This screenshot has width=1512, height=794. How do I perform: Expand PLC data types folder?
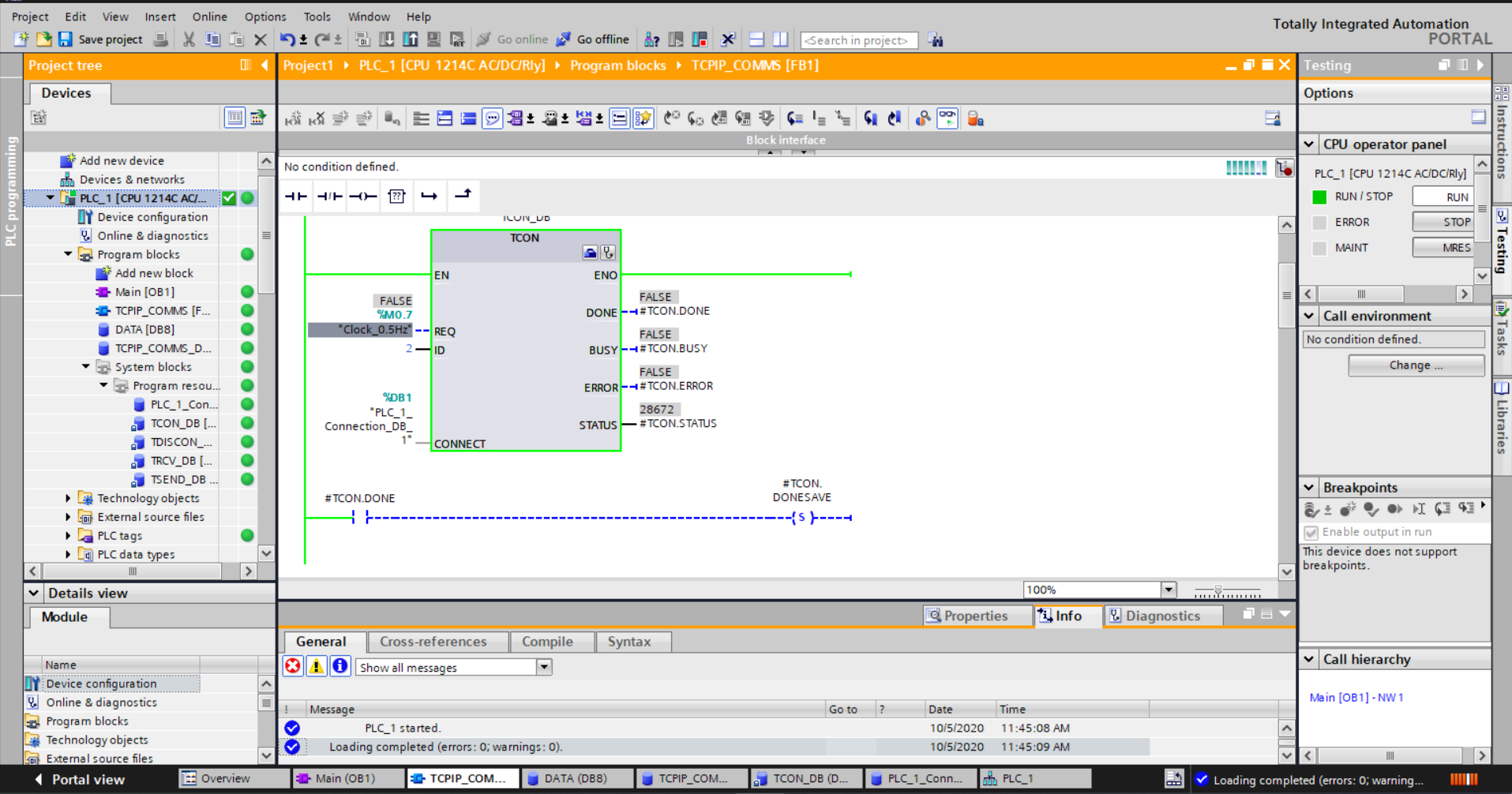click(x=68, y=555)
